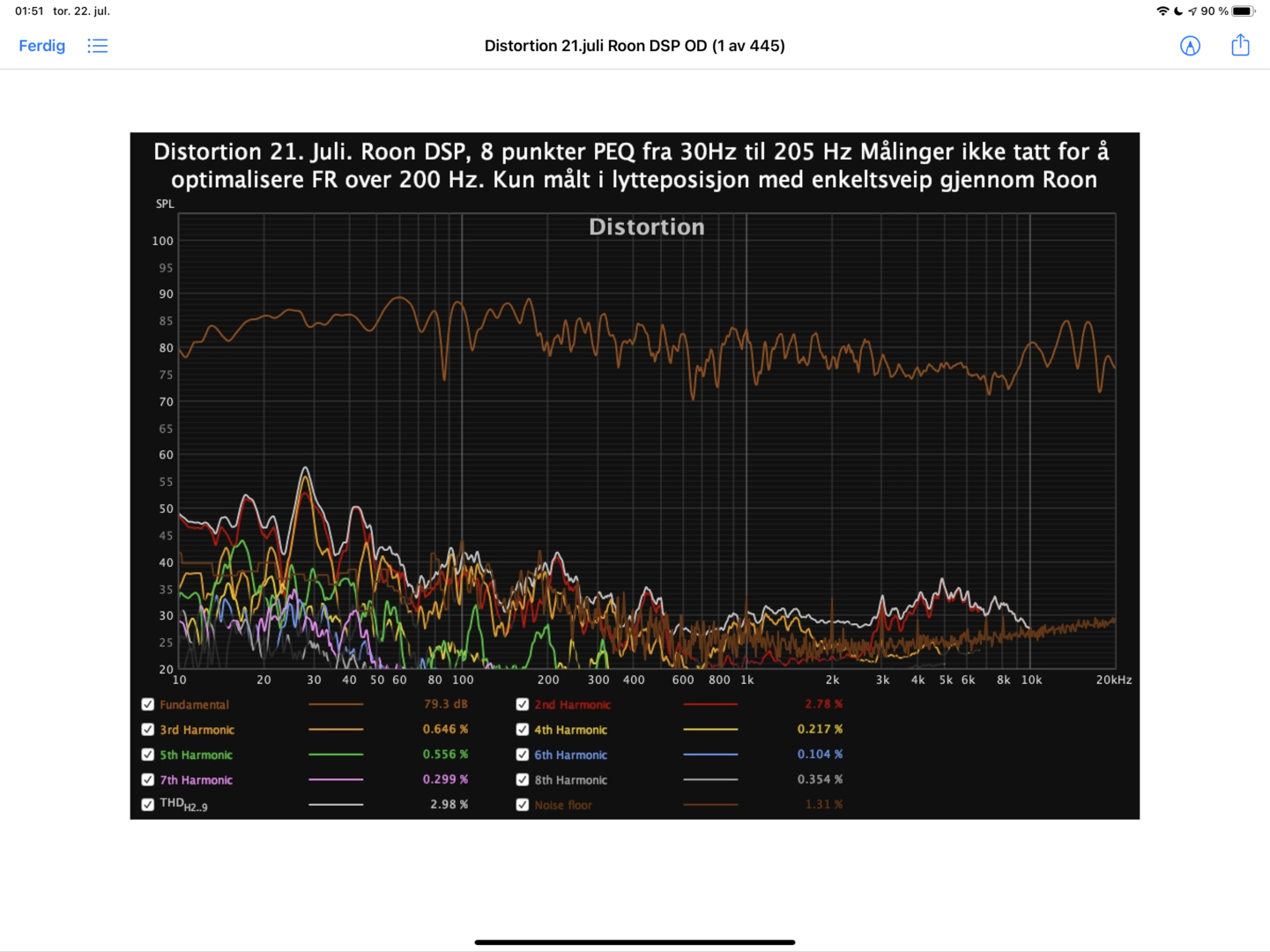Click the 3rd Harmonic value '0.646 %'
1270x952 pixels.
coord(446,730)
